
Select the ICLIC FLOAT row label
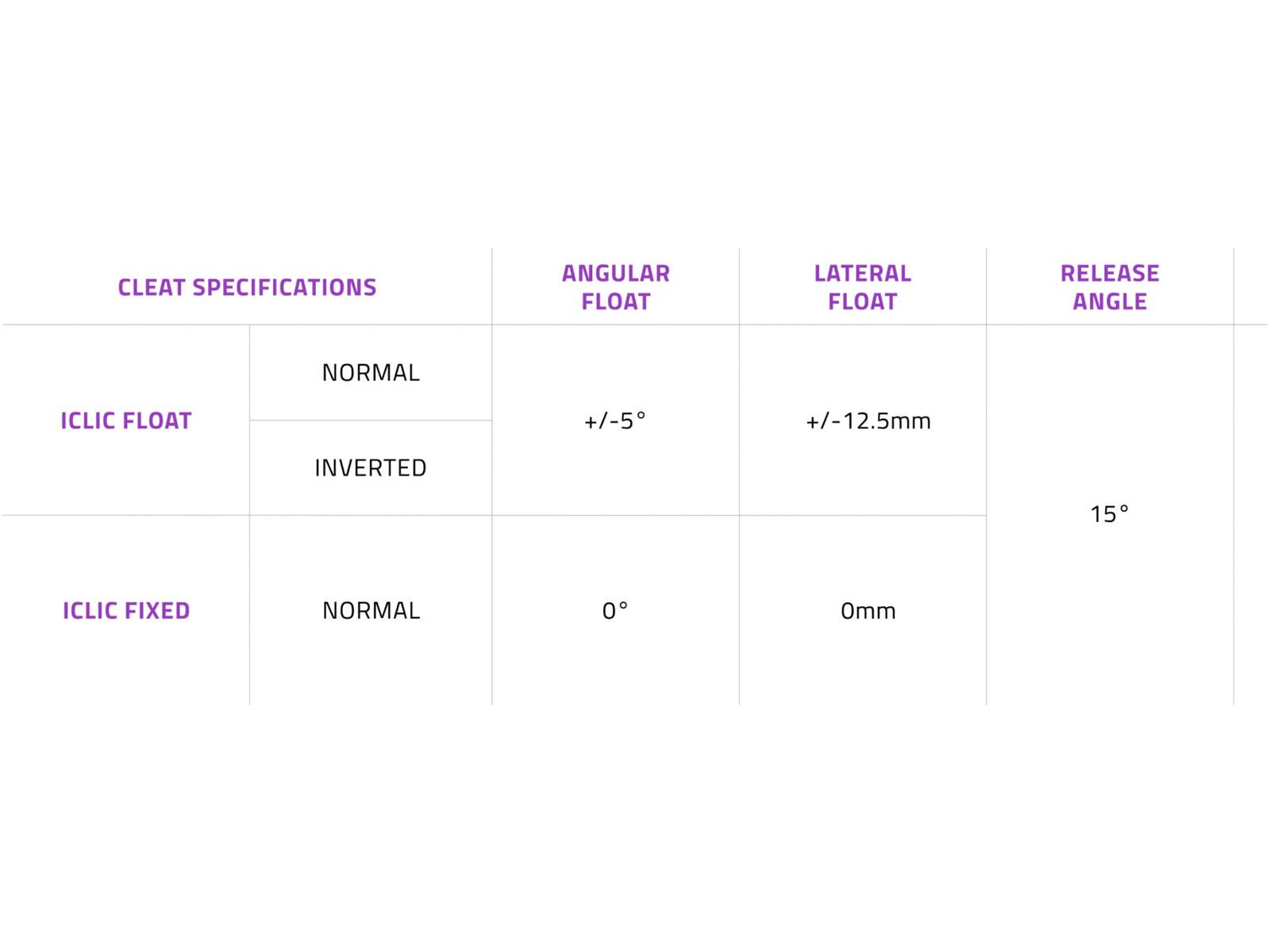[x=126, y=420]
